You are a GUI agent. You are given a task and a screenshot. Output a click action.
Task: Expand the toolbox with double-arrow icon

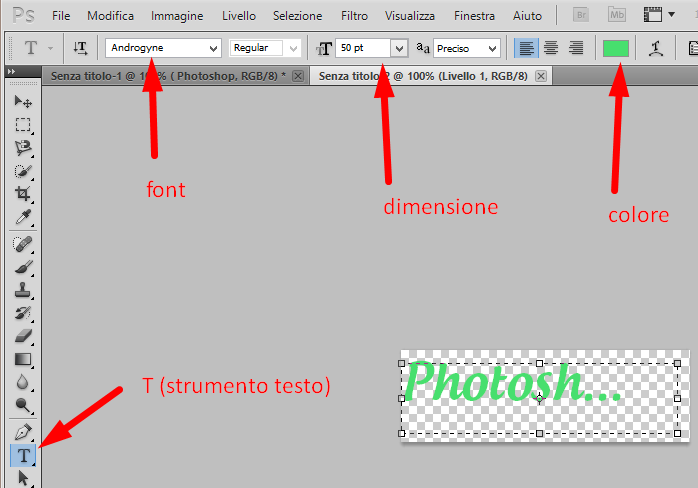(12, 71)
